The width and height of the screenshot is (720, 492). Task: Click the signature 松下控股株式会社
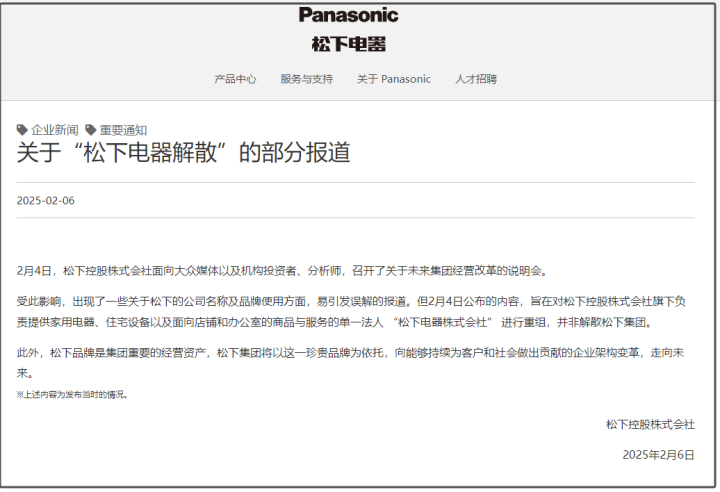point(650,424)
